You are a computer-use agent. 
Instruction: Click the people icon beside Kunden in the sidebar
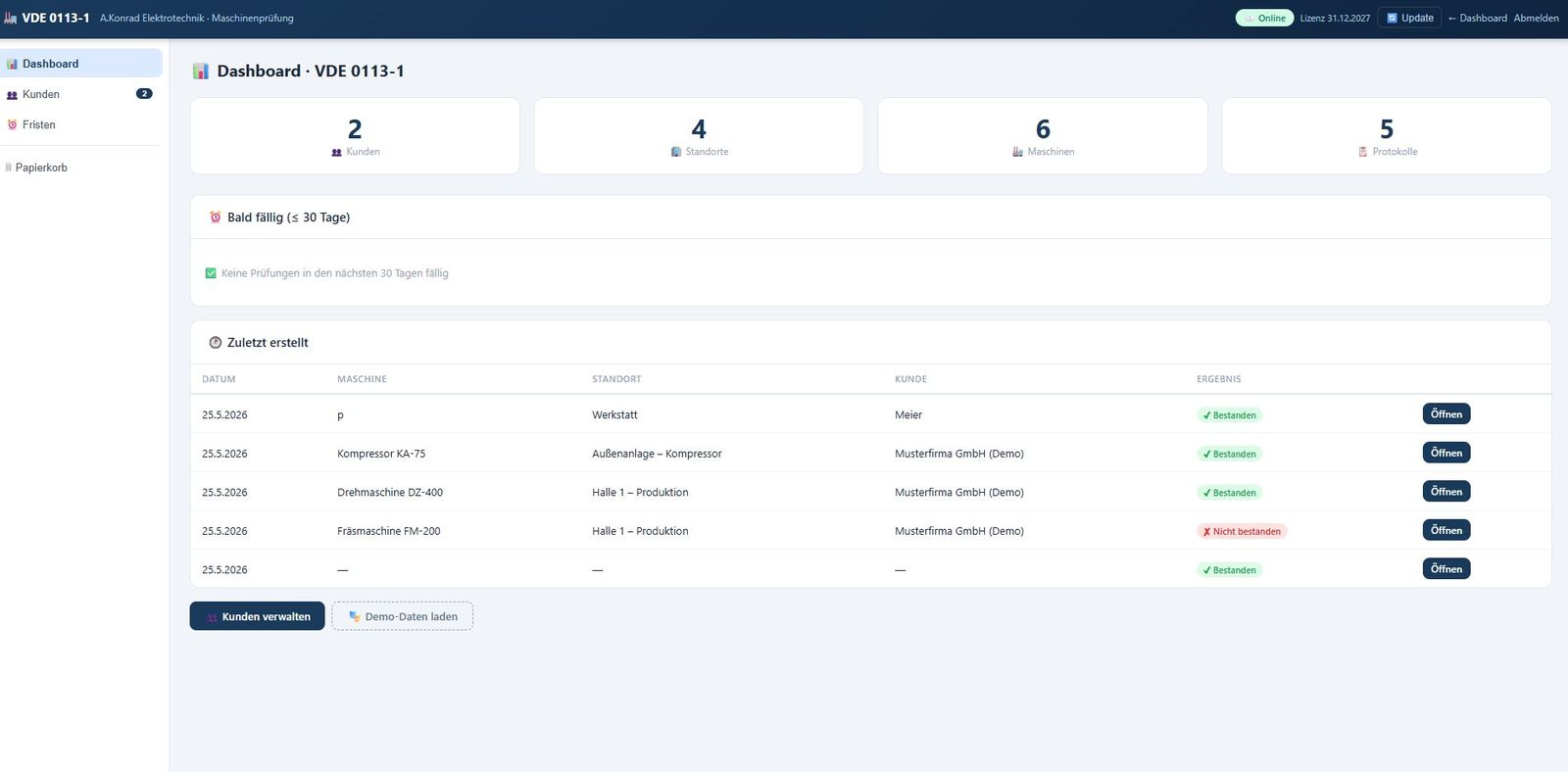click(x=12, y=95)
